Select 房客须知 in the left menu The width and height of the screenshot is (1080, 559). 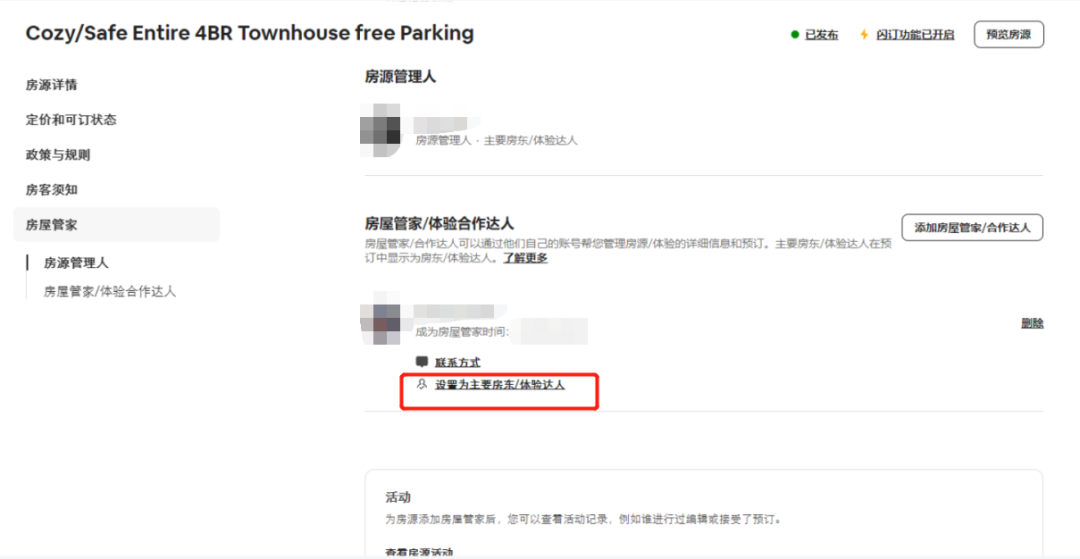tap(52, 190)
